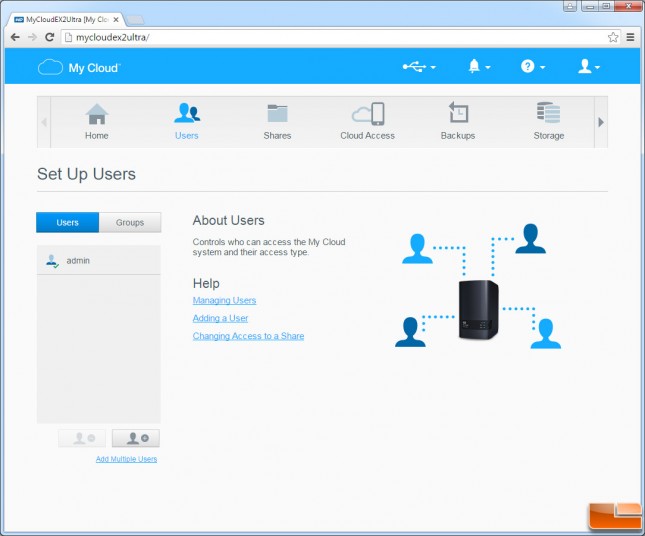The image size is (645, 536).
Task: Go forward in the browser
Action: click(32, 37)
